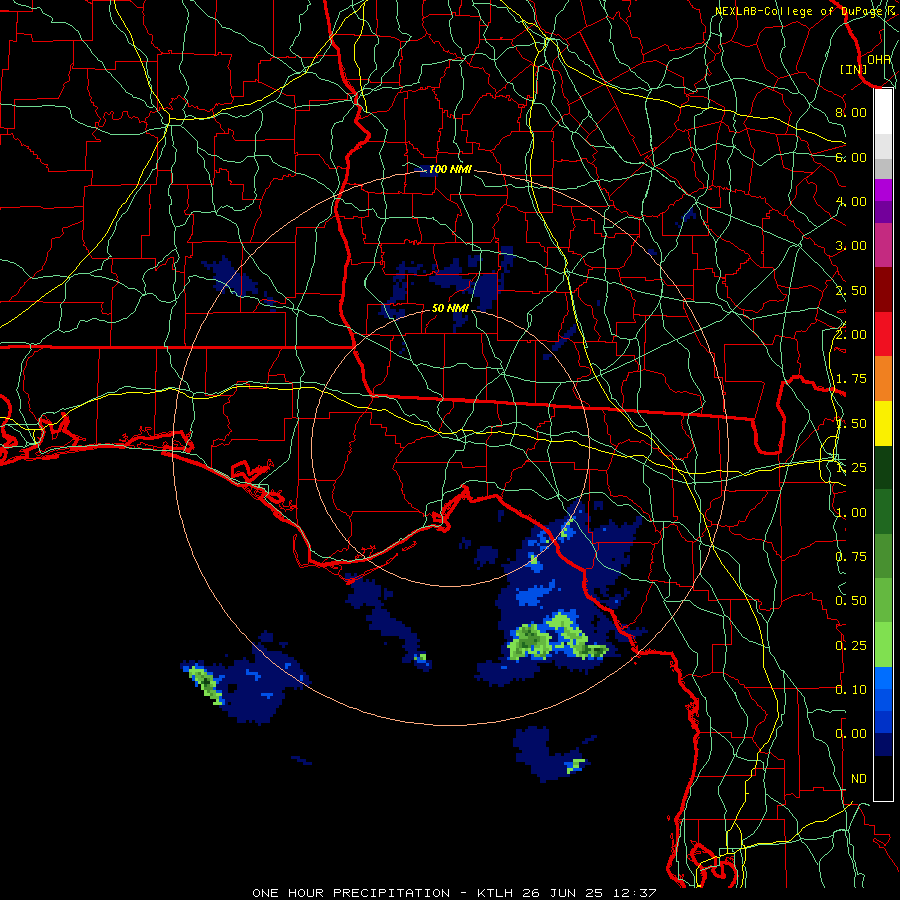Click the "1.25" legend value
This screenshot has height=900, width=900.
pos(851,468)
